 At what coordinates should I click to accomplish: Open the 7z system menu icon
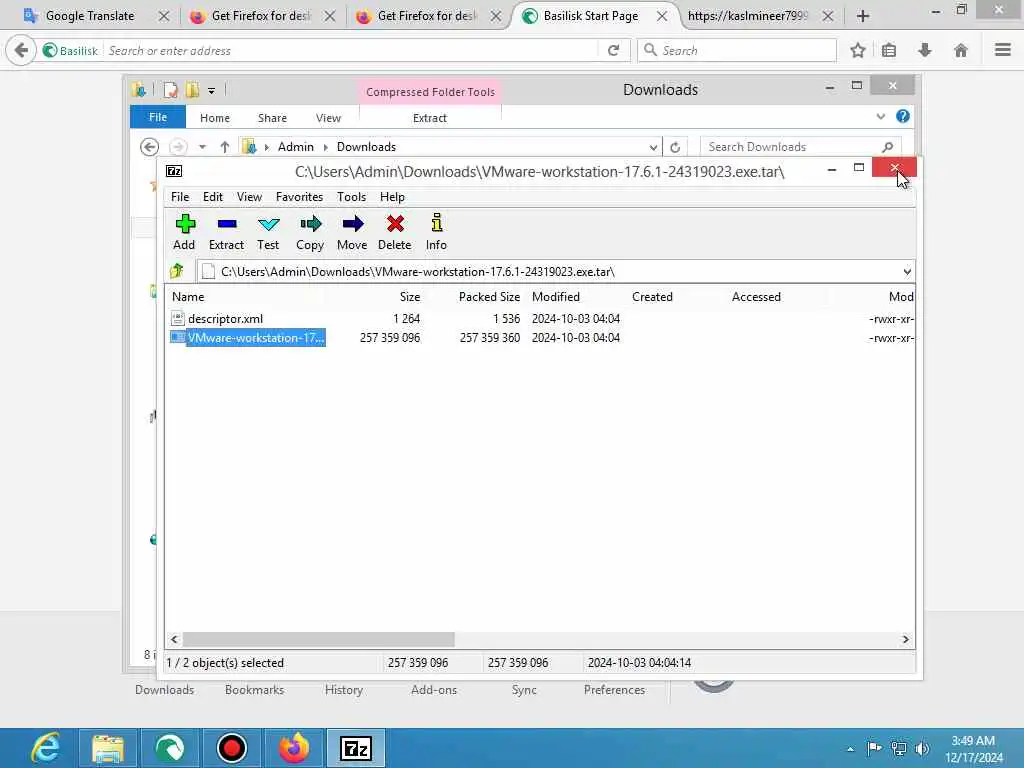(174, 171)
